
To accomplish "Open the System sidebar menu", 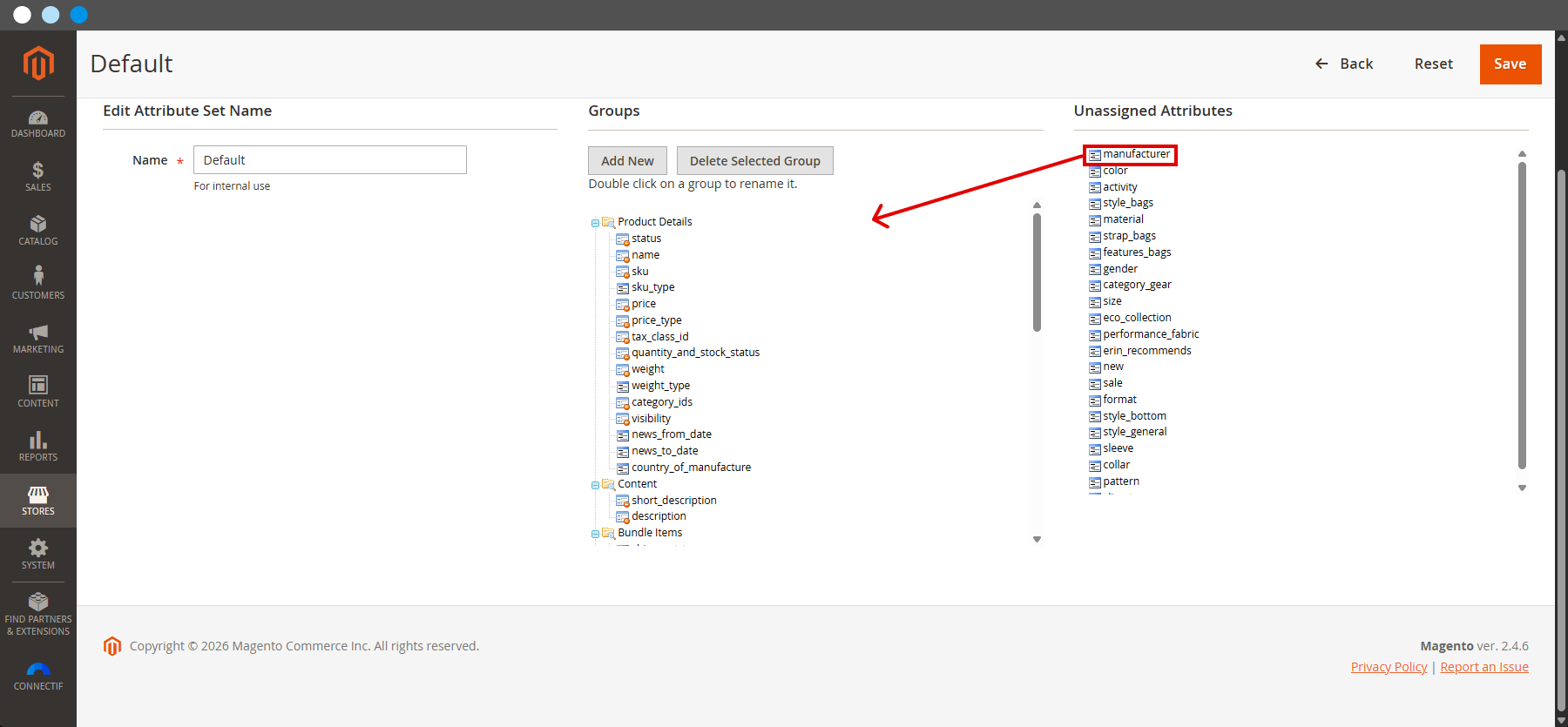I will (x=38, y=555).
